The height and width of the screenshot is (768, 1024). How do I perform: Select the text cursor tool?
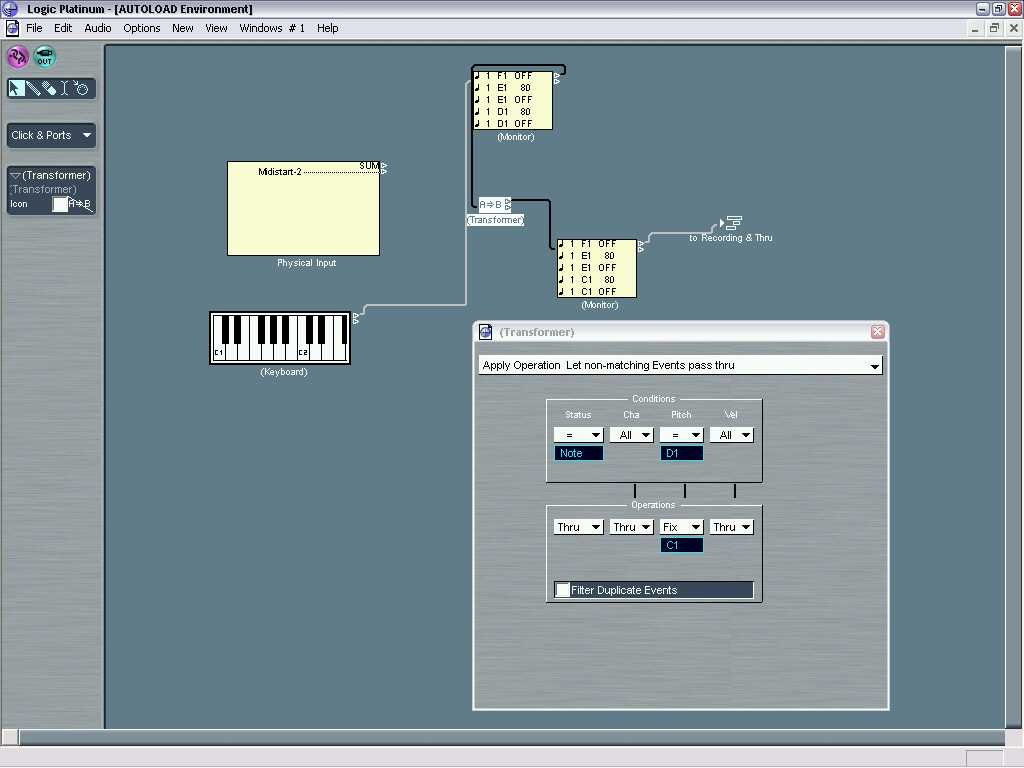click(64, 88)
